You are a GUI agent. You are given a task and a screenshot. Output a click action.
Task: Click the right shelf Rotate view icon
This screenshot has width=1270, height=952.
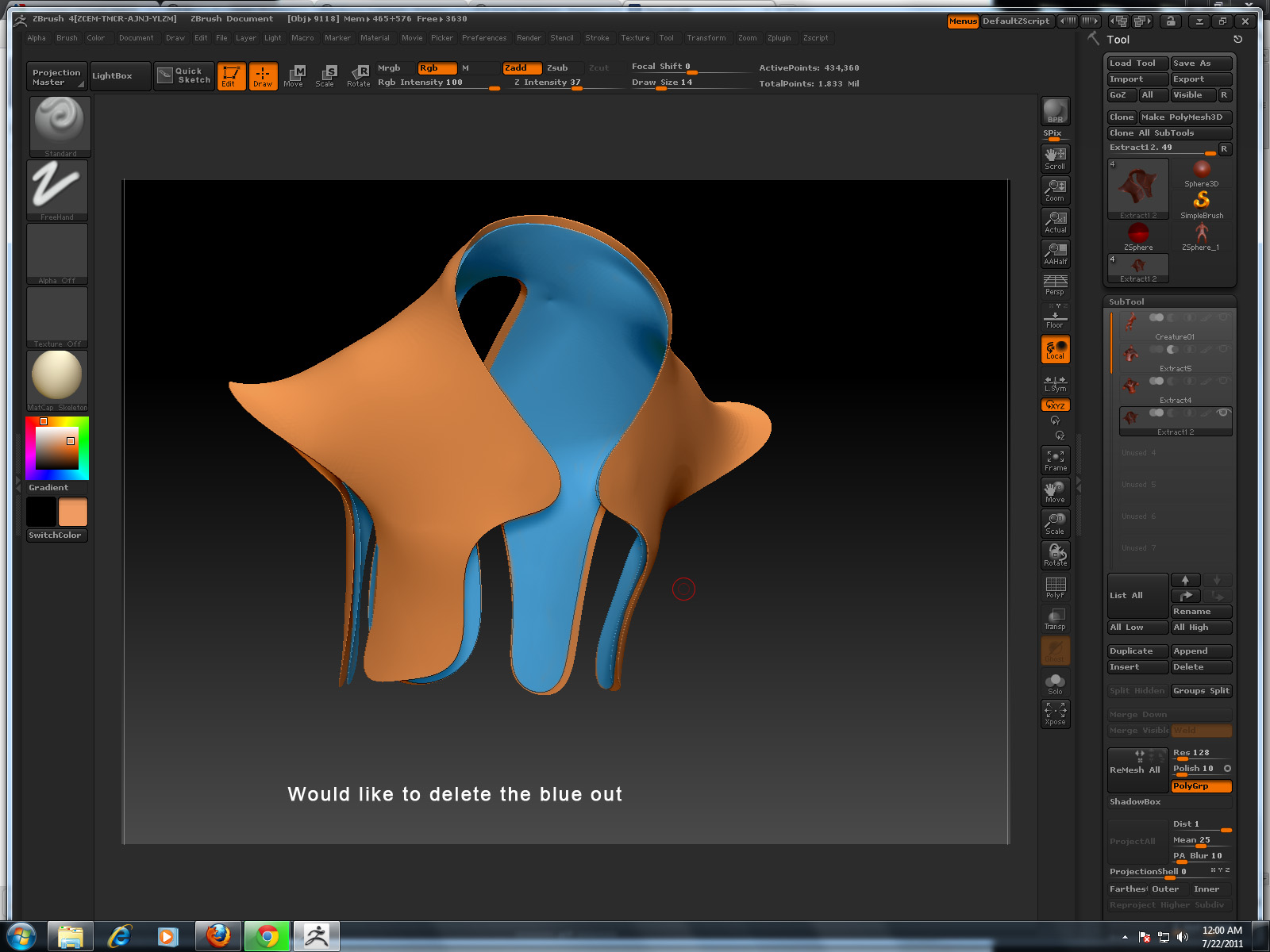point(1055,555)
